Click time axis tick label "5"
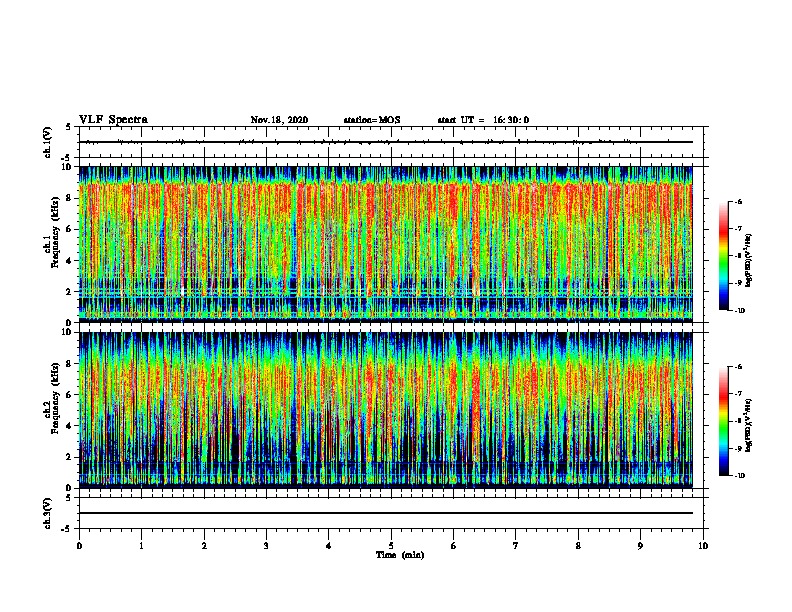792x612 pixels. pyautogui.click(x=391, y=546)
